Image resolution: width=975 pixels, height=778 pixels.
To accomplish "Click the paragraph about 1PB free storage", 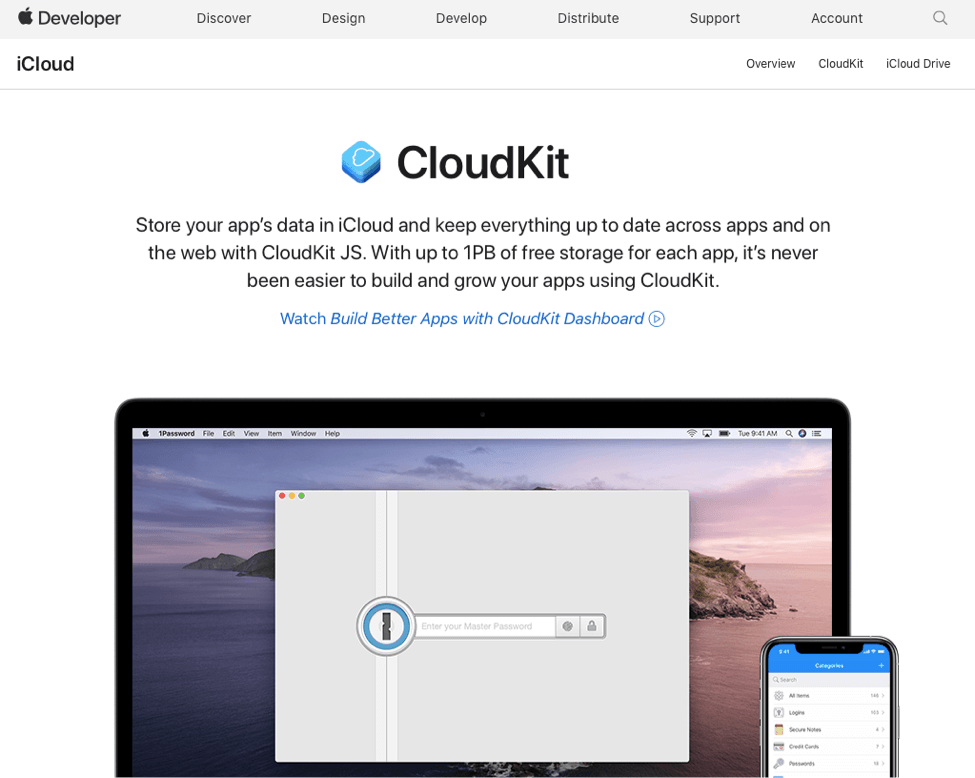I will [x=483, y=252].
